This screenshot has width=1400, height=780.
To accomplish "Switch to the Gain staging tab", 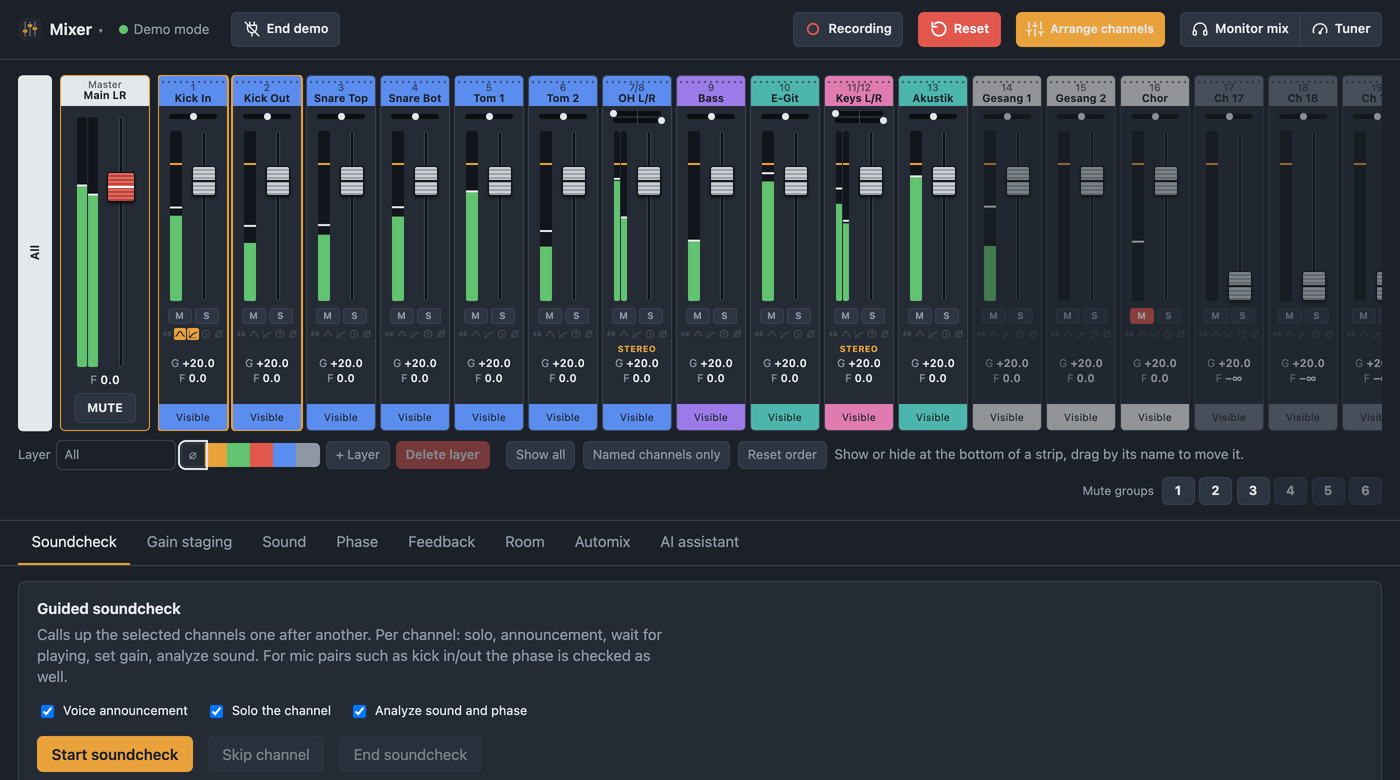I will [189, 542].
